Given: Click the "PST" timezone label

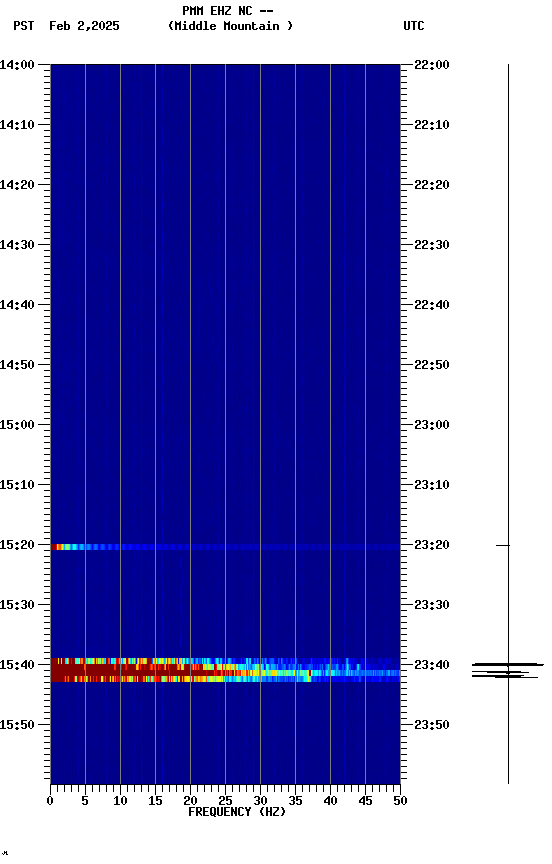Looking at the screenshot, I should pos(24,26).
